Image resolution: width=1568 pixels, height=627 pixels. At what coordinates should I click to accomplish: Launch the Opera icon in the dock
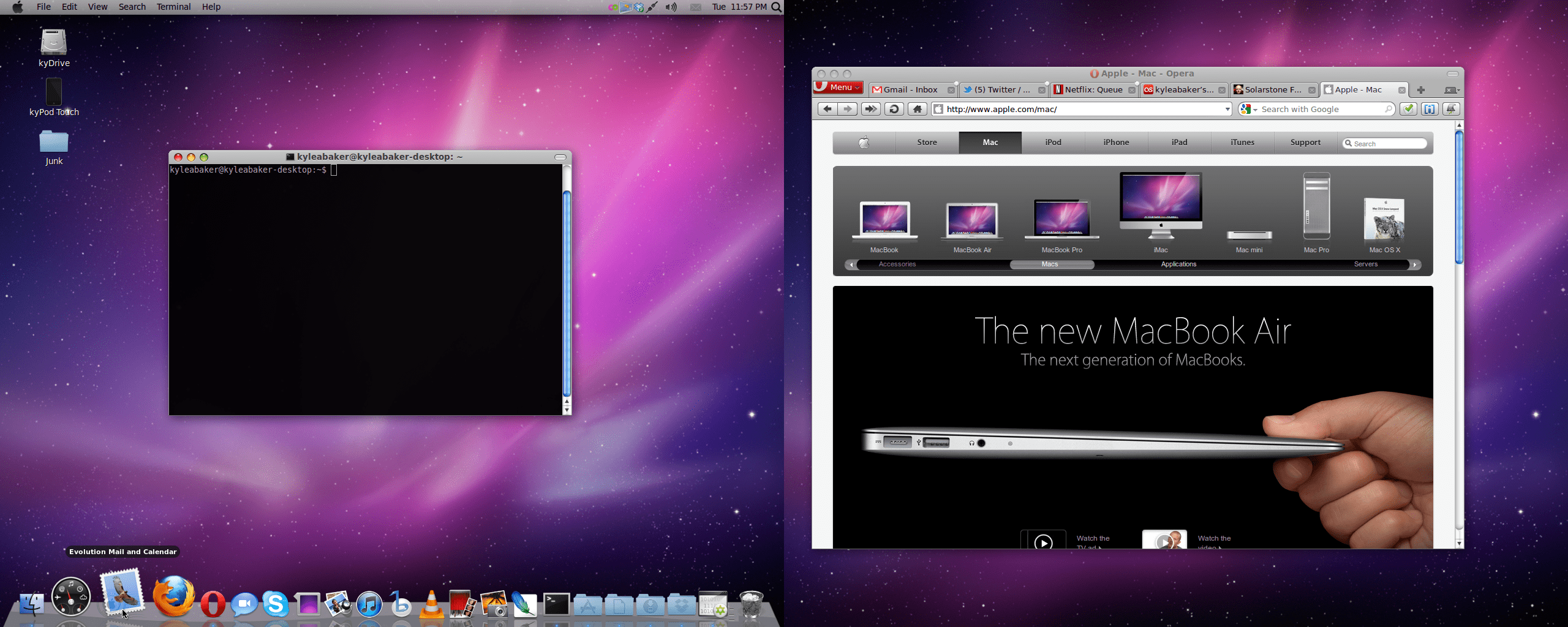(x=213, y=604)
